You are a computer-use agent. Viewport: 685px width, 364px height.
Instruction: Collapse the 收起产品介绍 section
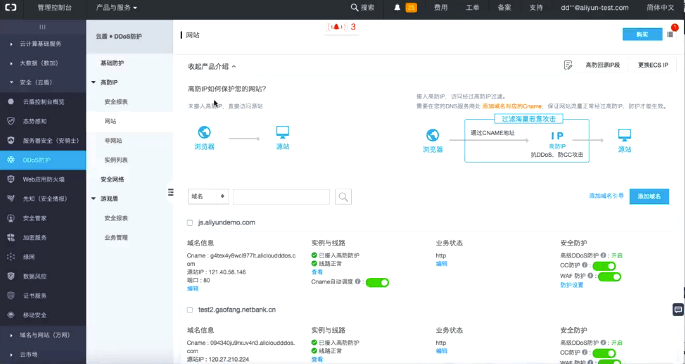tap(212, 66)
